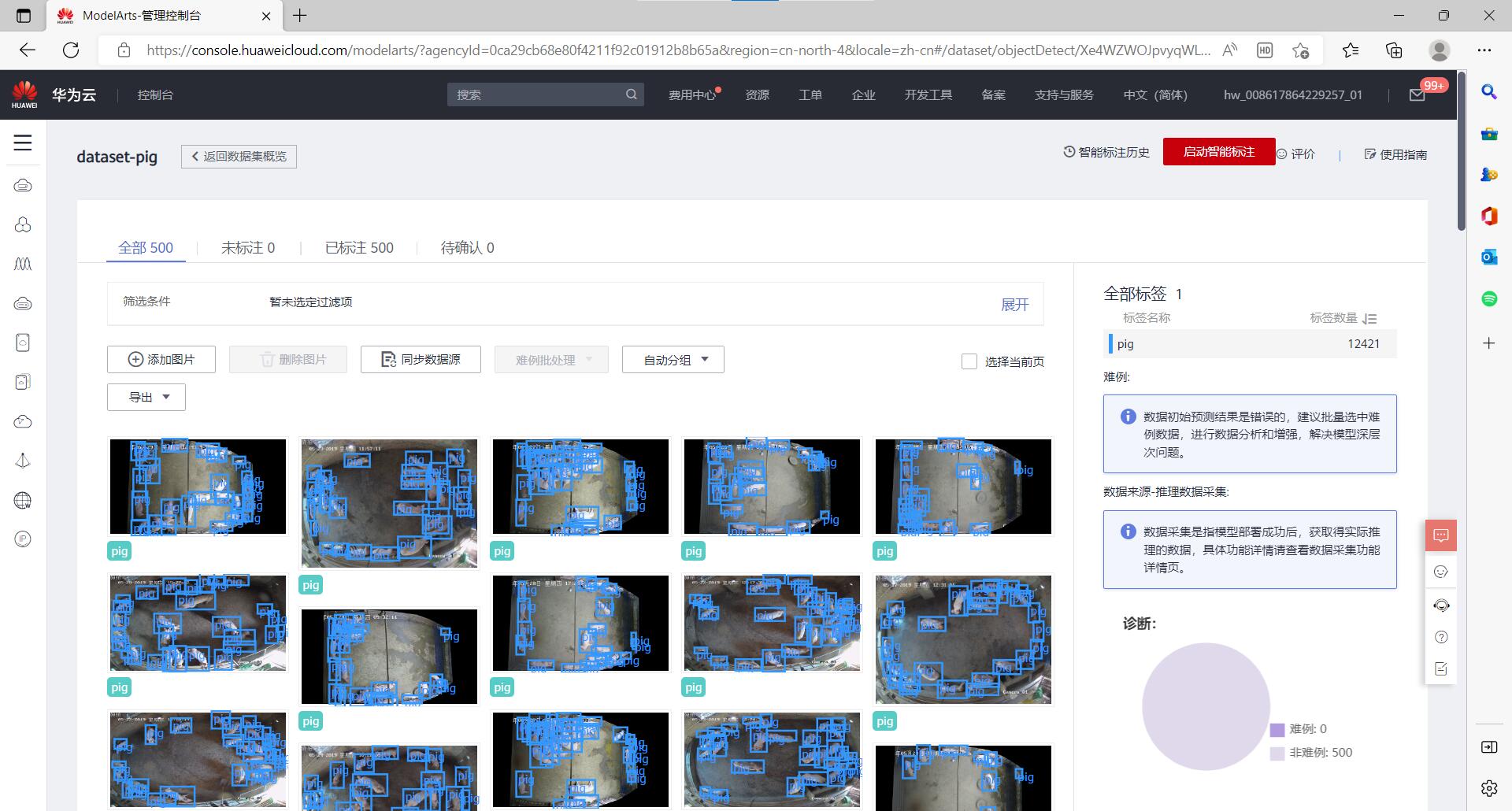Open the 备案 menu
Viewport: 1512px width, 811px height.
coord(993,94)
